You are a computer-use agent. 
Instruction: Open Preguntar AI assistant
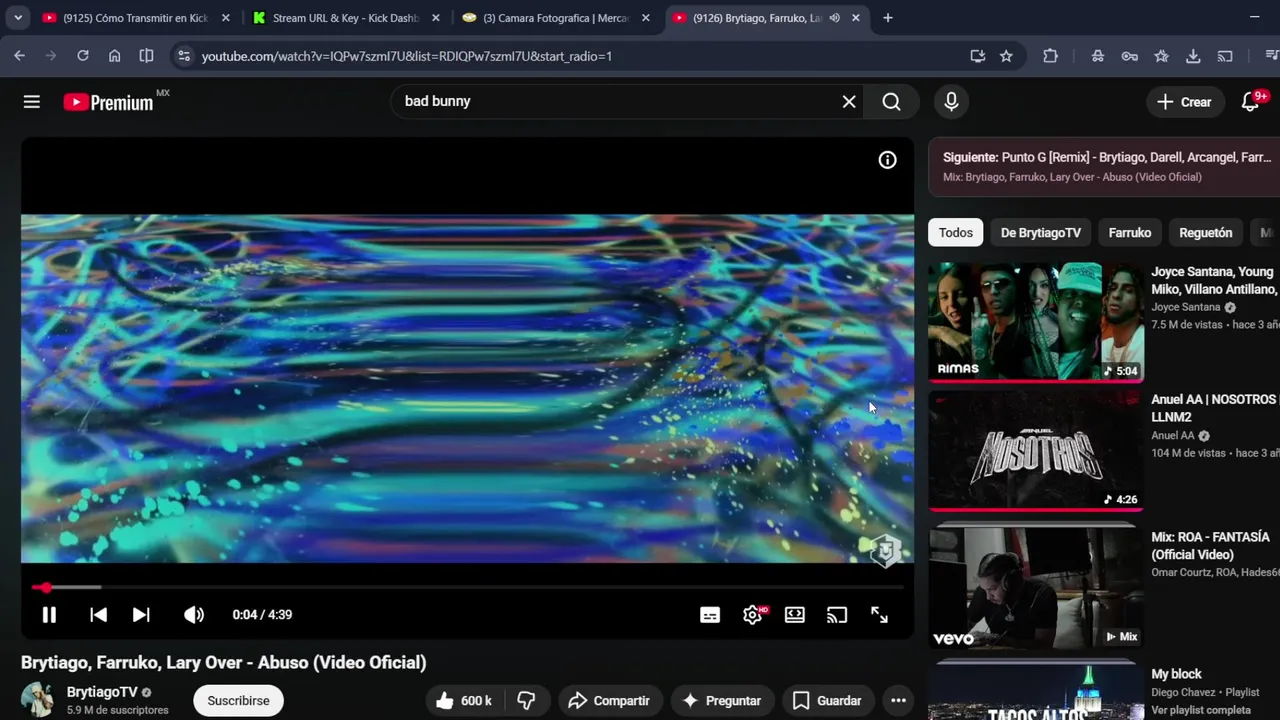pyautogui.click(x=721, y=701)
